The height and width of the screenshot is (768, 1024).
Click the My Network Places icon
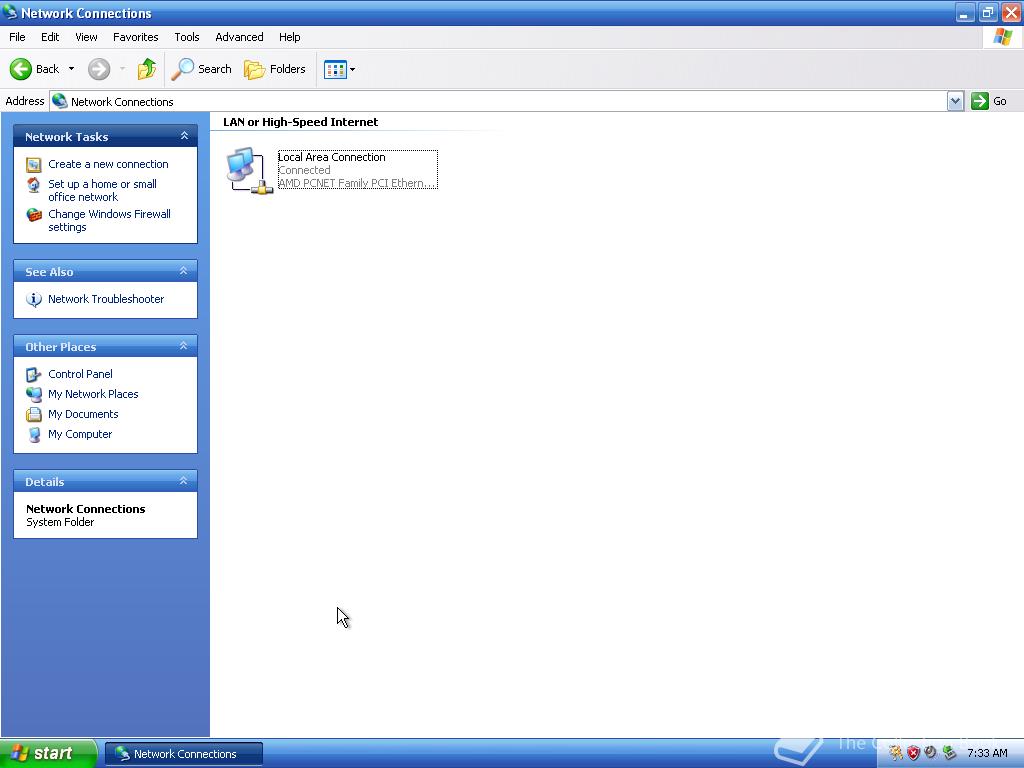tap(34, 394)
